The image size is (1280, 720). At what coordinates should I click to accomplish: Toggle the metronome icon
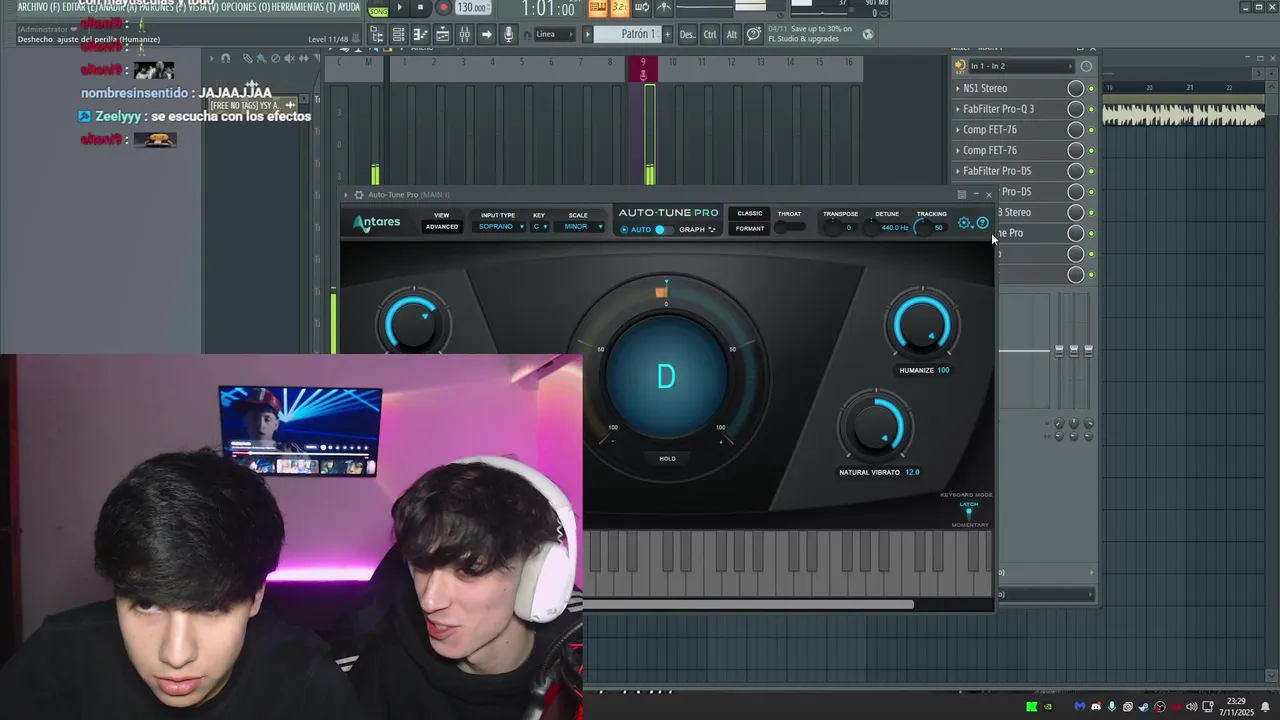pyautogui.click(x=663, y=8)
